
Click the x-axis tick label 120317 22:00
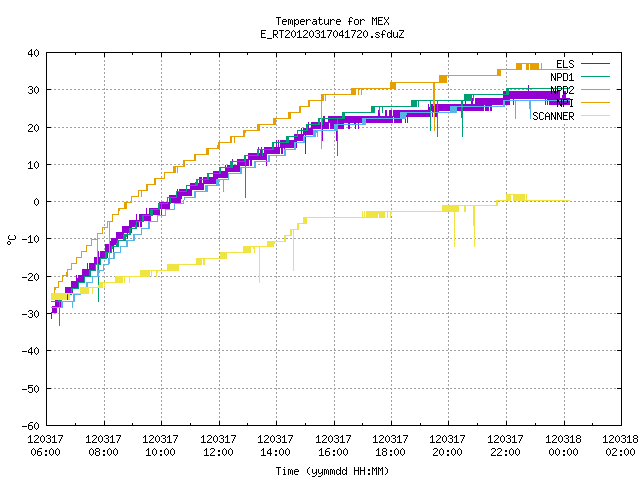point(506,445)
